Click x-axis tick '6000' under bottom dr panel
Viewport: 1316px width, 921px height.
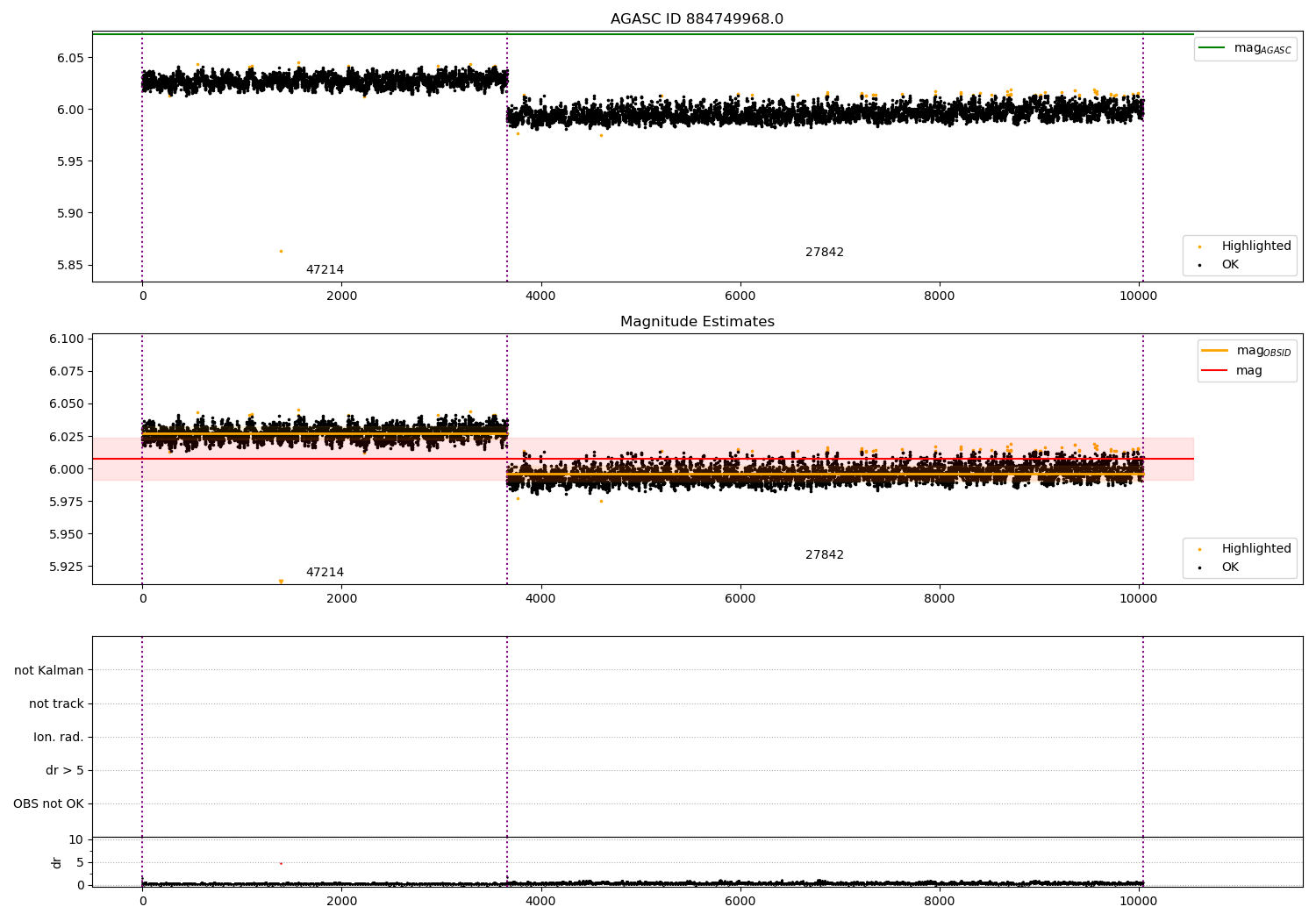(740, 901)
